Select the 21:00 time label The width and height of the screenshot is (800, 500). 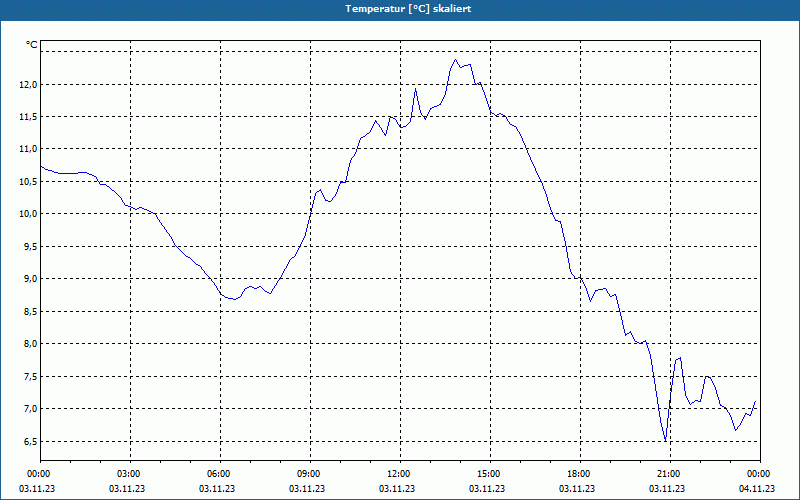pyautogui.click(x=668, y=474)
